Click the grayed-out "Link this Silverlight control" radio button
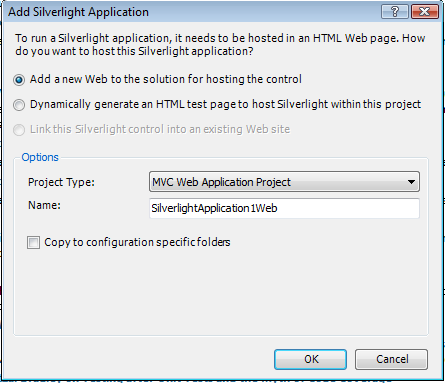 point(19,130)
